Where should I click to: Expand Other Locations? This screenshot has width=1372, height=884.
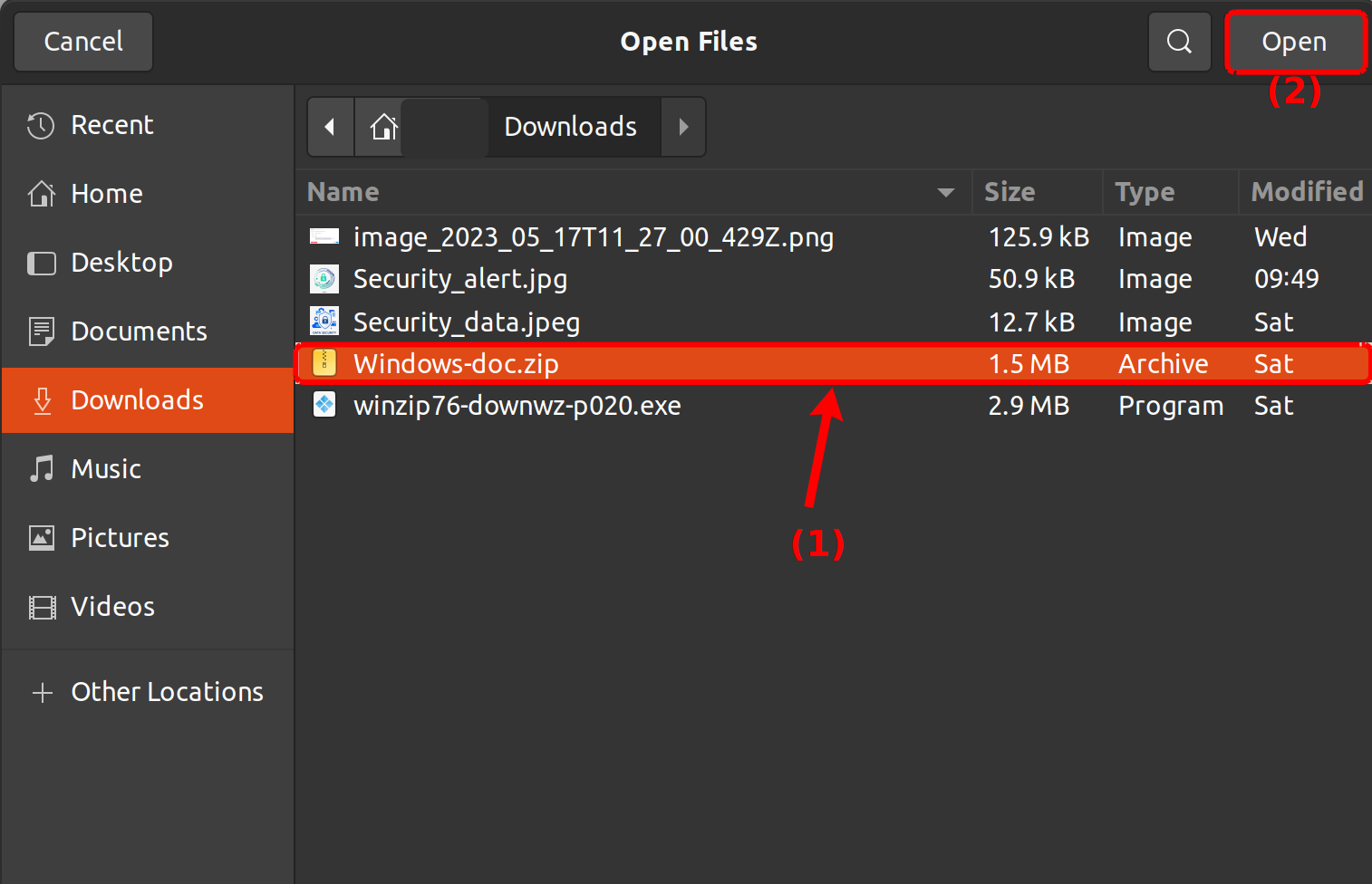(x=166, y=692)
